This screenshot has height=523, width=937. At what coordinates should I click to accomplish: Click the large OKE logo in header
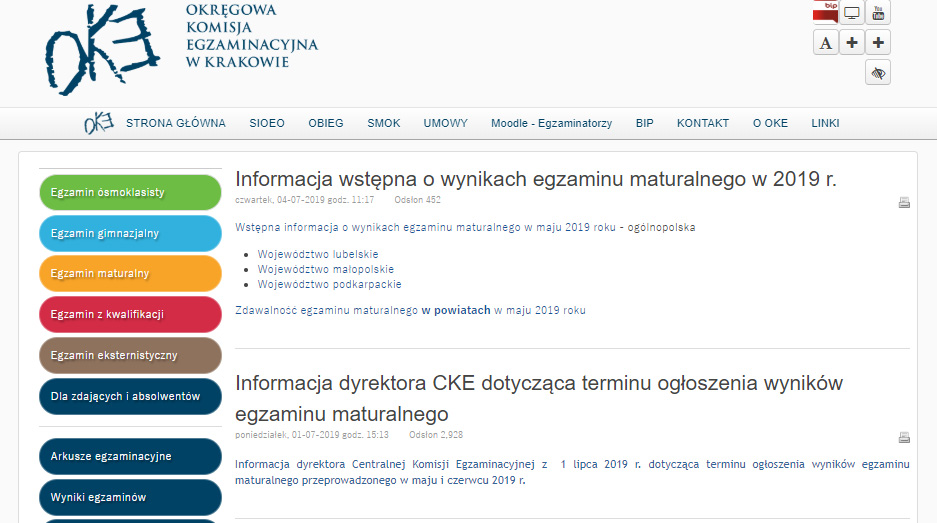pos(102,50)
